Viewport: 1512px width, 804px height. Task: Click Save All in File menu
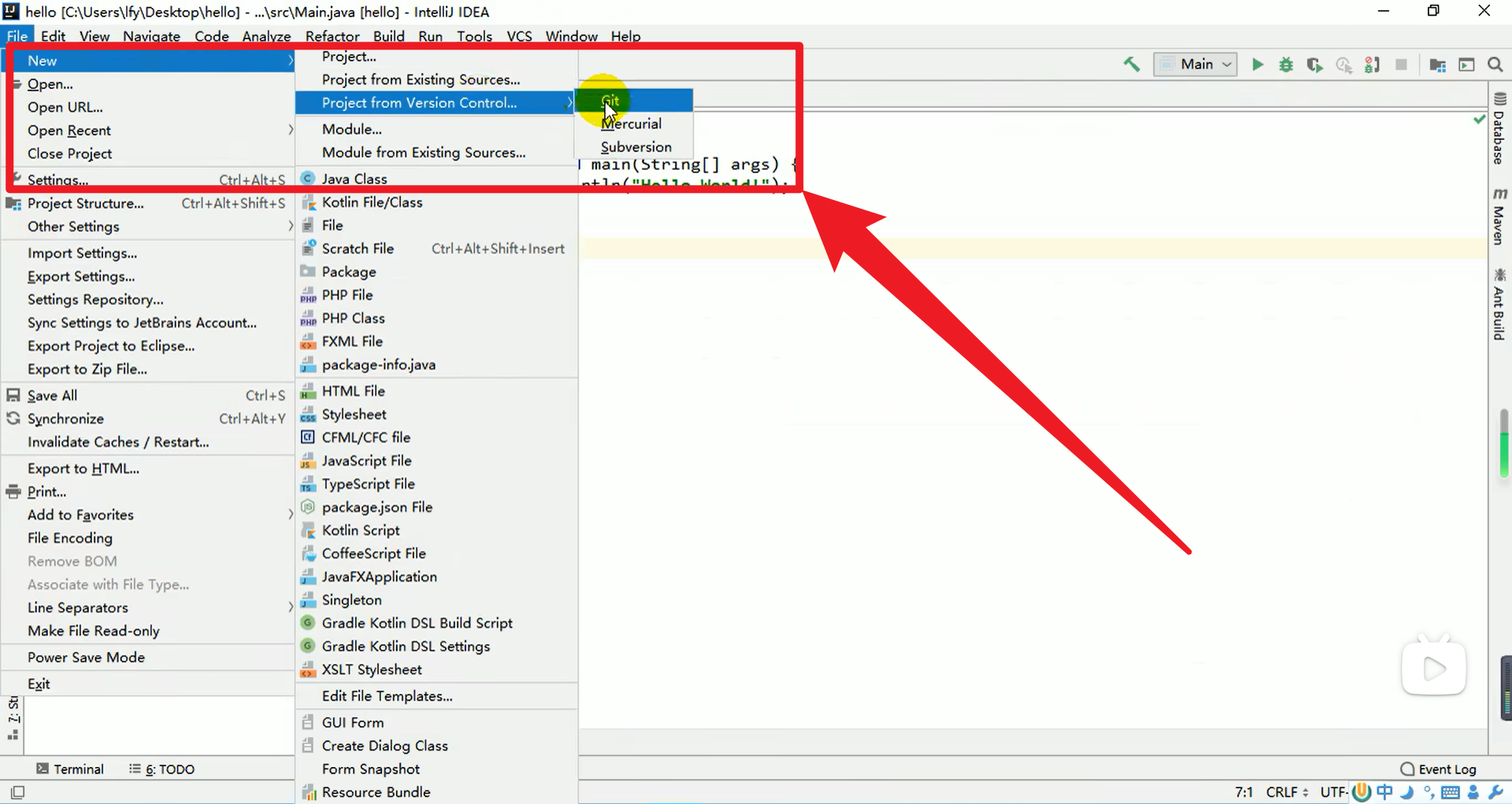click(x=148, y=396)
